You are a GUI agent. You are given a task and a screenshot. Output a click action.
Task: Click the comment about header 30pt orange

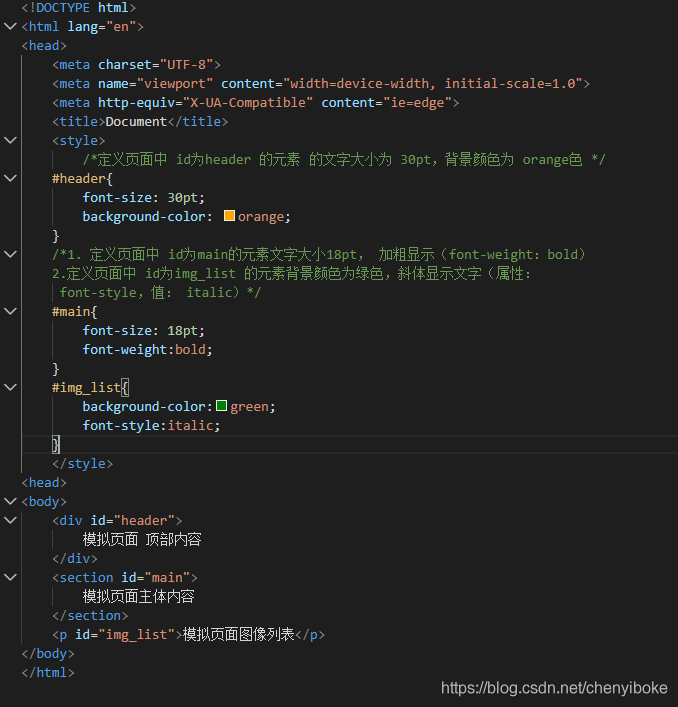(x=344, y=160)
